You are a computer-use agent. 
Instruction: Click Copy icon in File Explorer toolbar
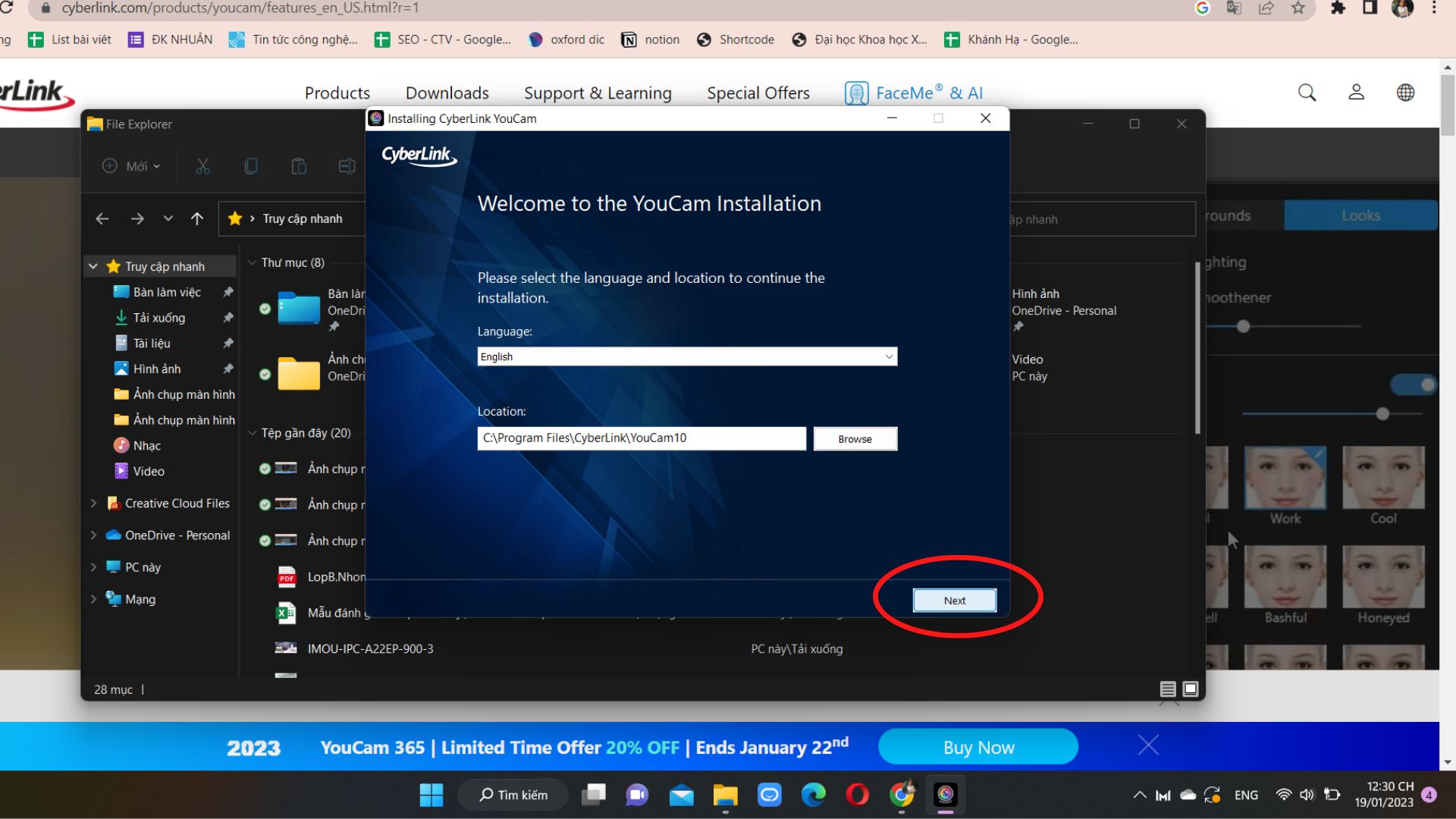click(251, 166)
